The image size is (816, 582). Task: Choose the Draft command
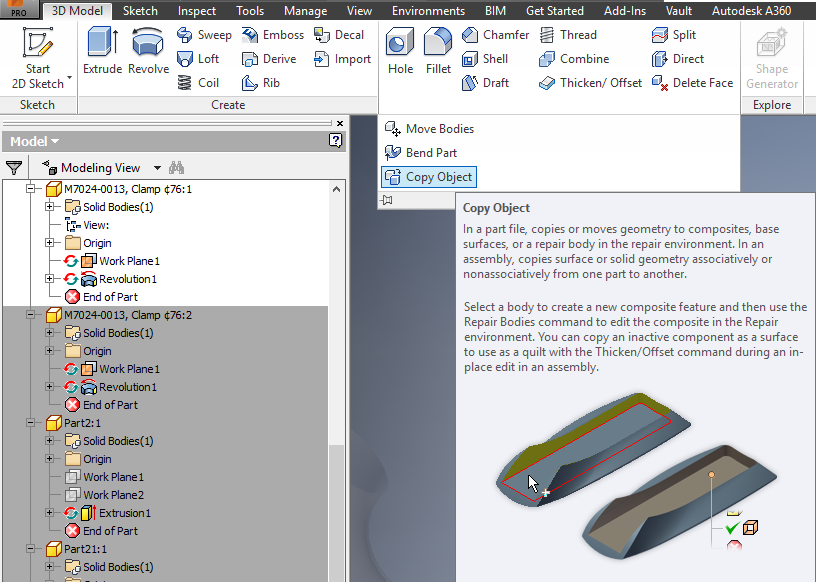pos(485,83)
